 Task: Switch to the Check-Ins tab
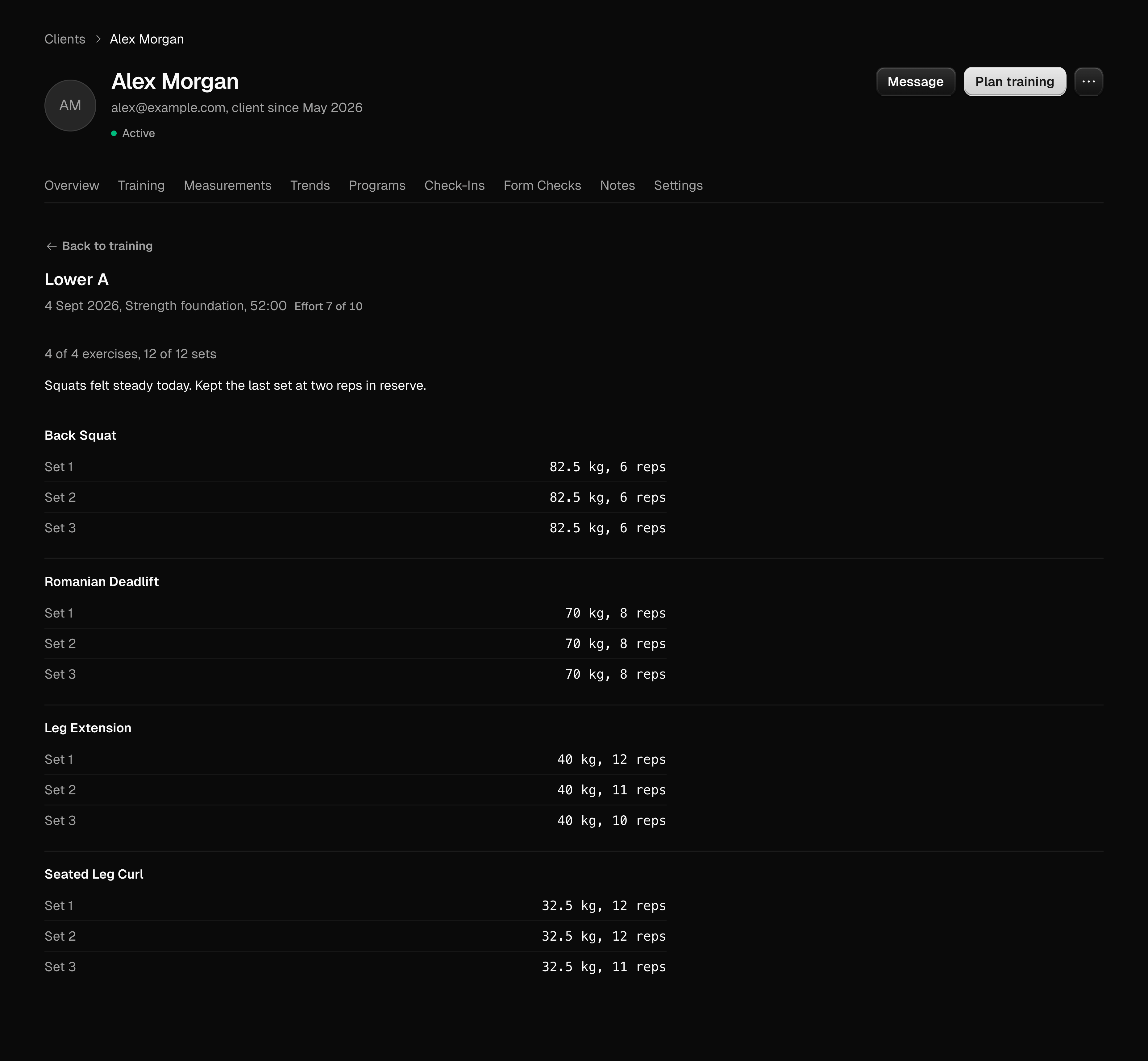[x=455, y=185]
